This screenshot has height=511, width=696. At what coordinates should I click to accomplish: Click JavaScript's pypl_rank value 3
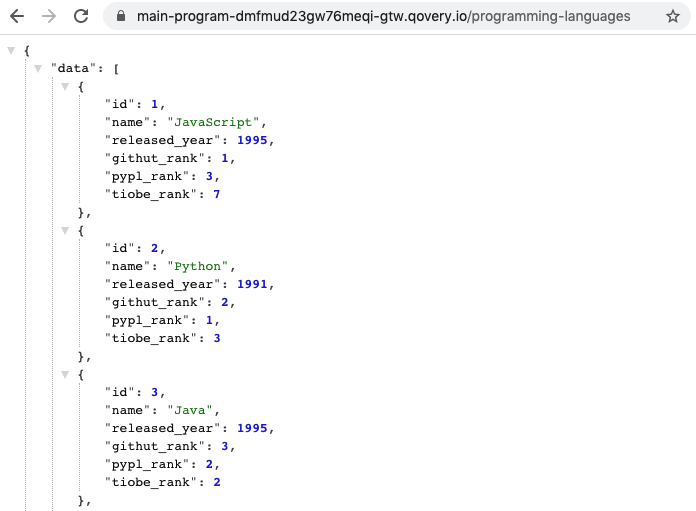click(209, 176)
